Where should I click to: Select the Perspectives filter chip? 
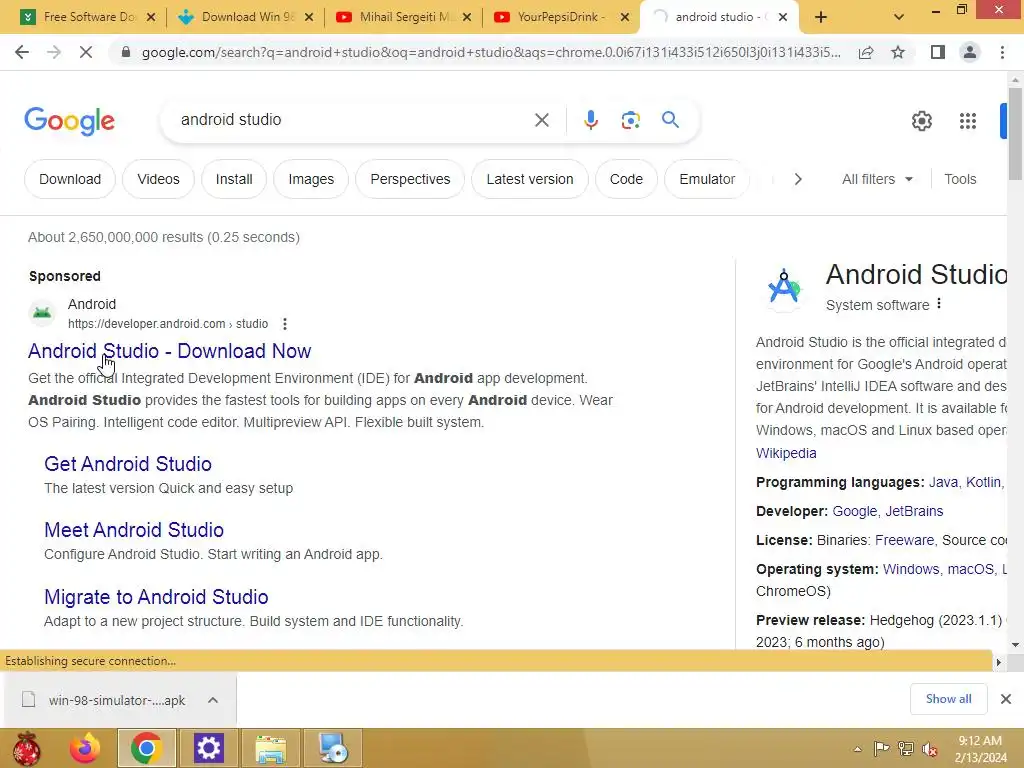click(410, 179)
